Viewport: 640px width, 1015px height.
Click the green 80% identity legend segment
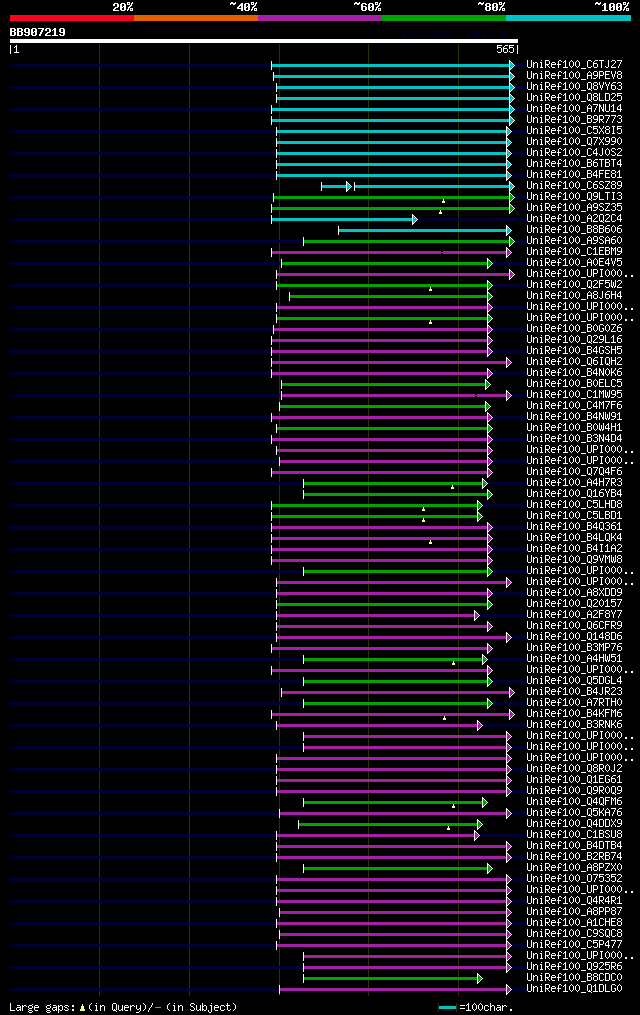tap(445, 18)
